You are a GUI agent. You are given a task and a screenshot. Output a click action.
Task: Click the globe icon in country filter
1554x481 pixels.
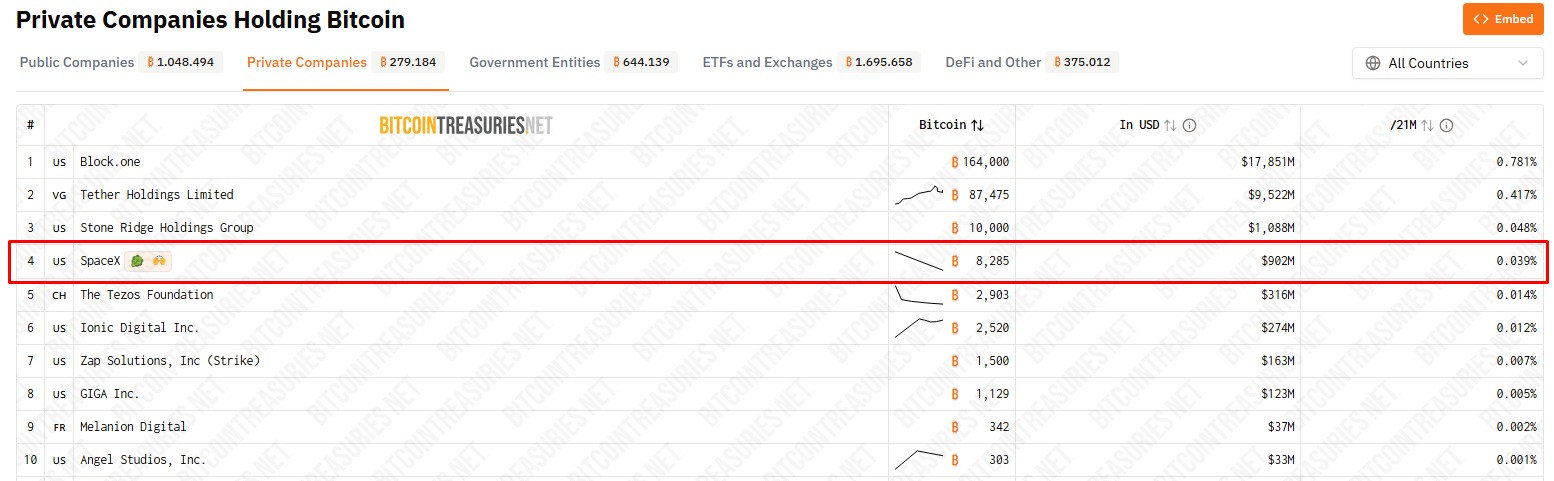click(1373, 63)
